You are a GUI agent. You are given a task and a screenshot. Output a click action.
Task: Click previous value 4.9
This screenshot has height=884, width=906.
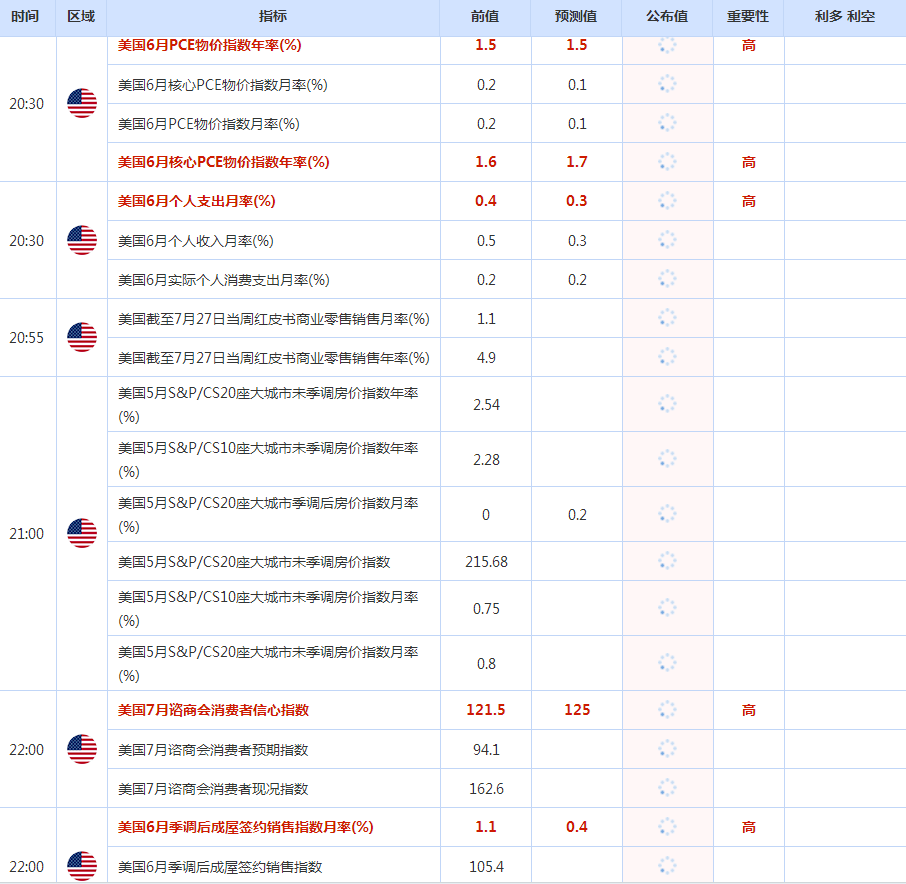point(486,358)
